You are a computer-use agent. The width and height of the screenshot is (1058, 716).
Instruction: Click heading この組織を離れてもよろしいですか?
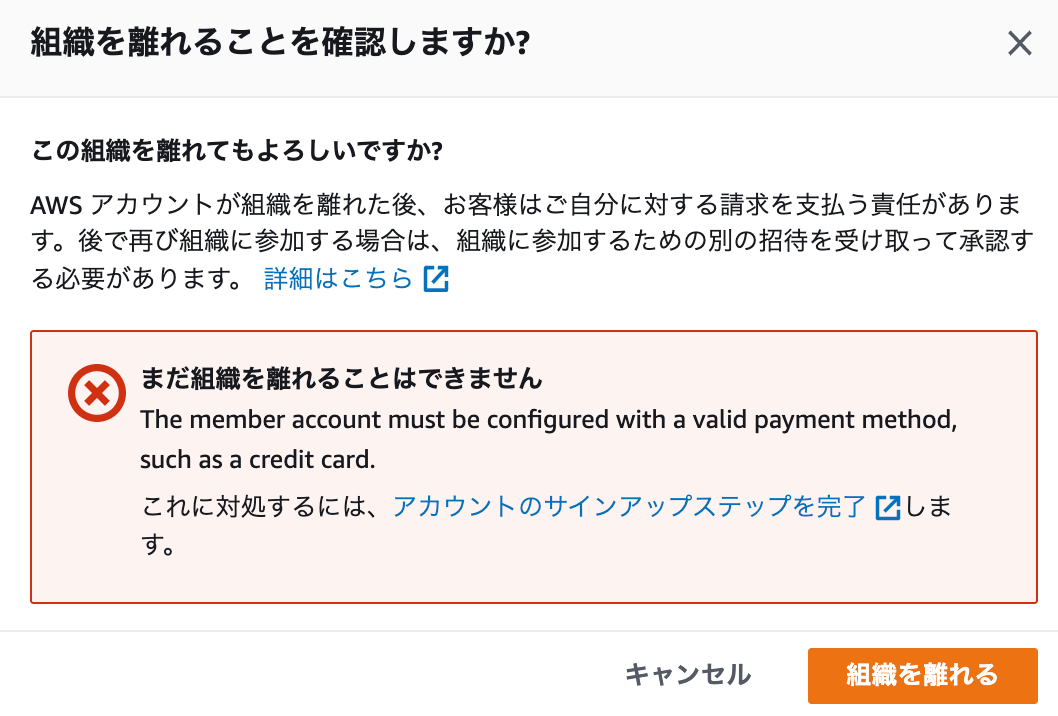point(237,150)
